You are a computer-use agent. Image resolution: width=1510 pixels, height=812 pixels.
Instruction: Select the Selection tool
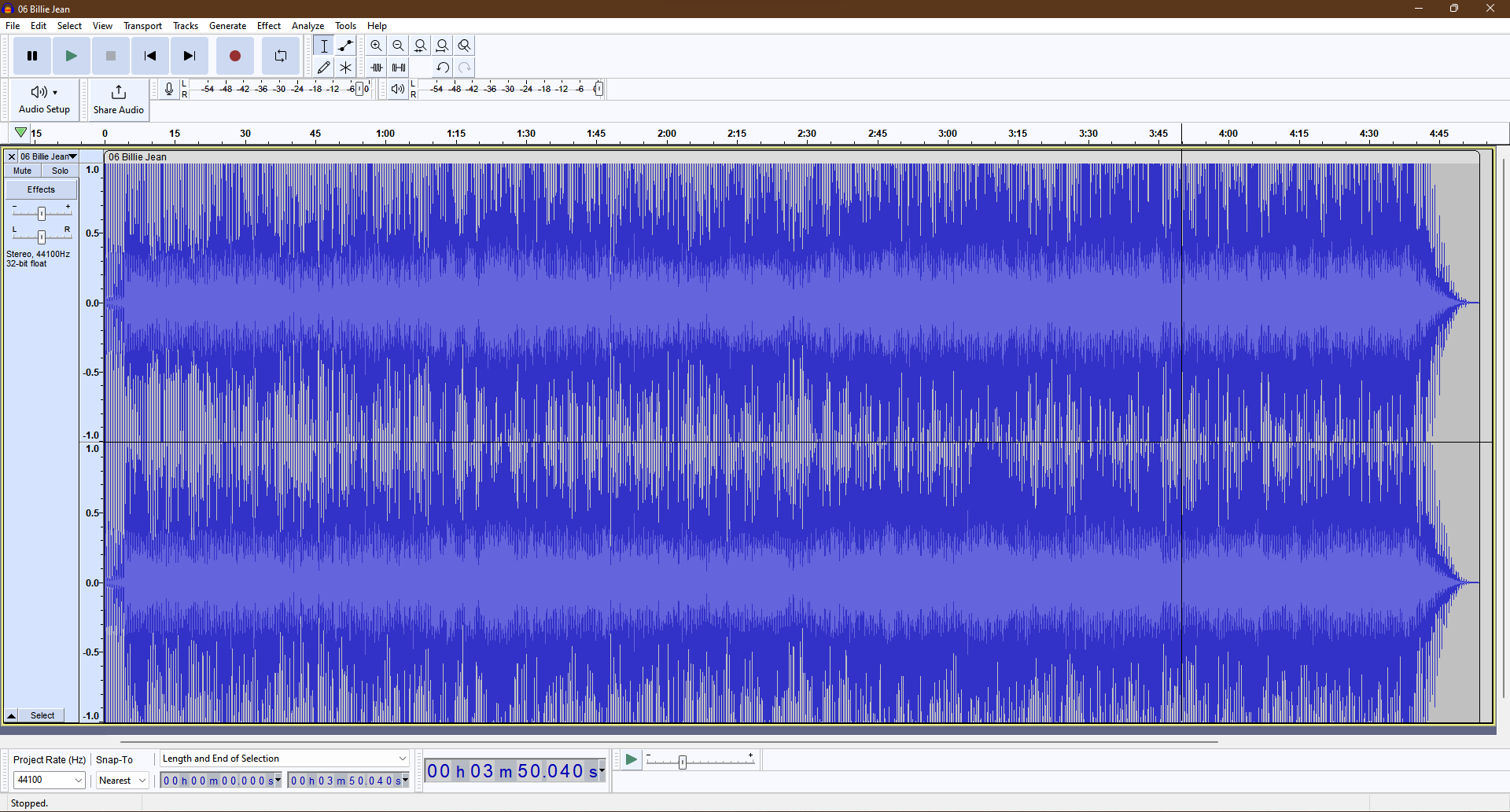coord(324,46)
